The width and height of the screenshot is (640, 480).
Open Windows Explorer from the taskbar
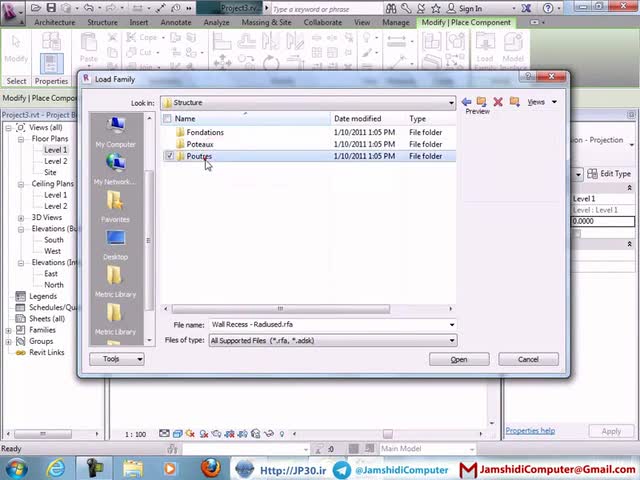point(133,468)
